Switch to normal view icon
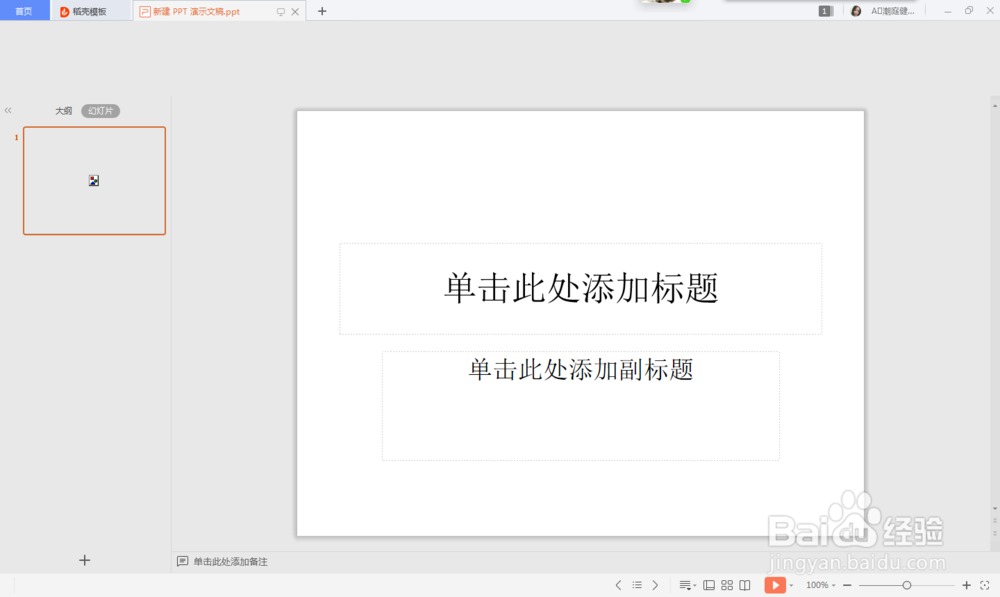 coord(709,585)
